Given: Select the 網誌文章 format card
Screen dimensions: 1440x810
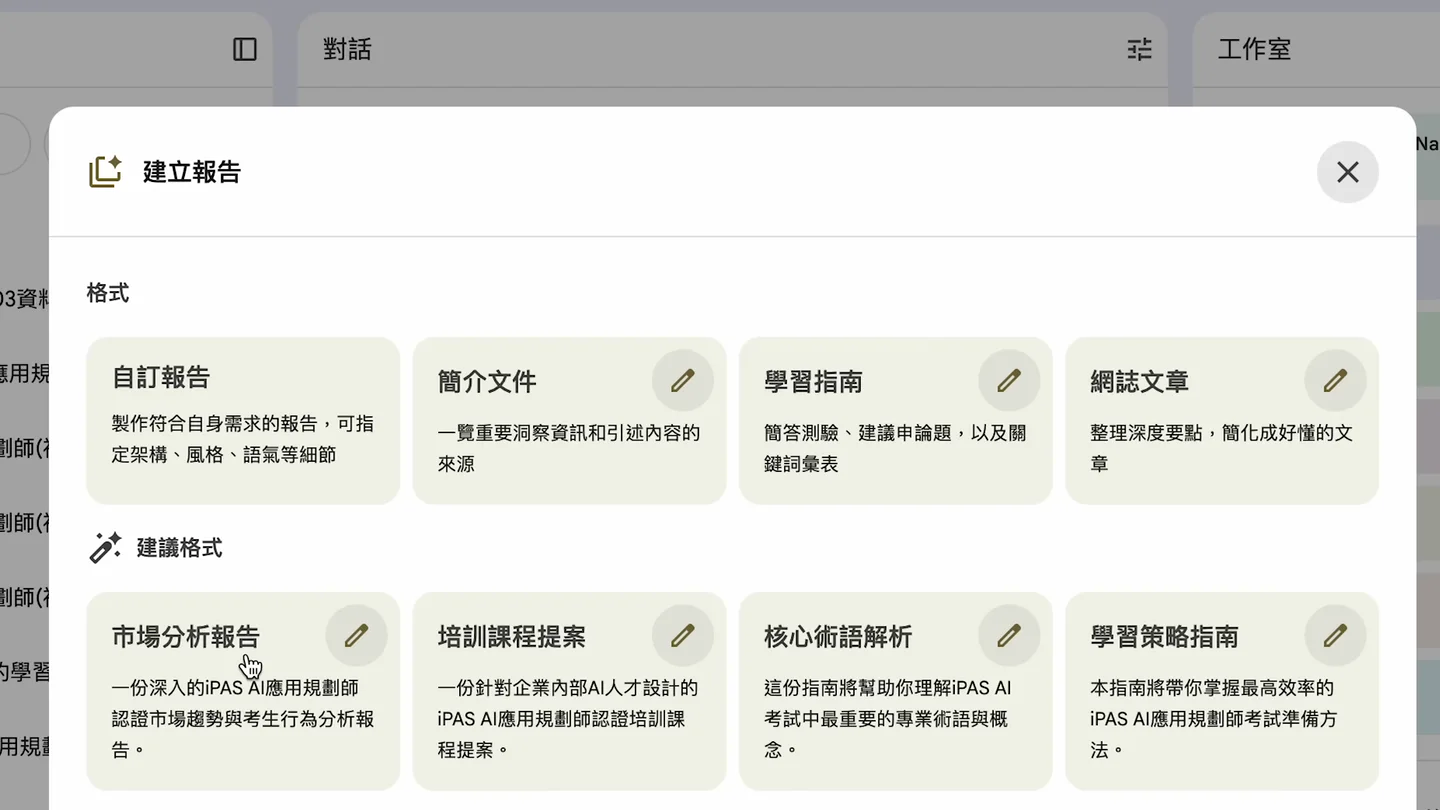Looking at the screenshot, I should (1222, 421).
